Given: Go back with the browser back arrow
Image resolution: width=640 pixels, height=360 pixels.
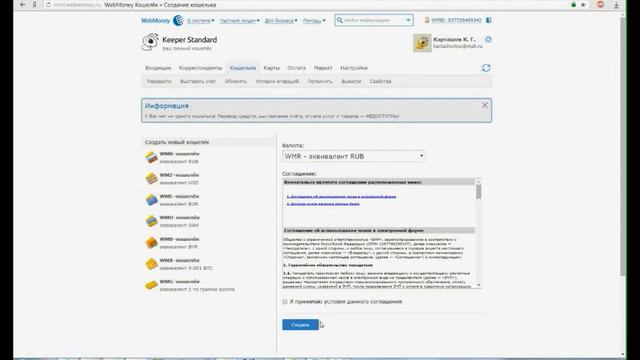Looking at the screenshot, I should click(22, 5).
